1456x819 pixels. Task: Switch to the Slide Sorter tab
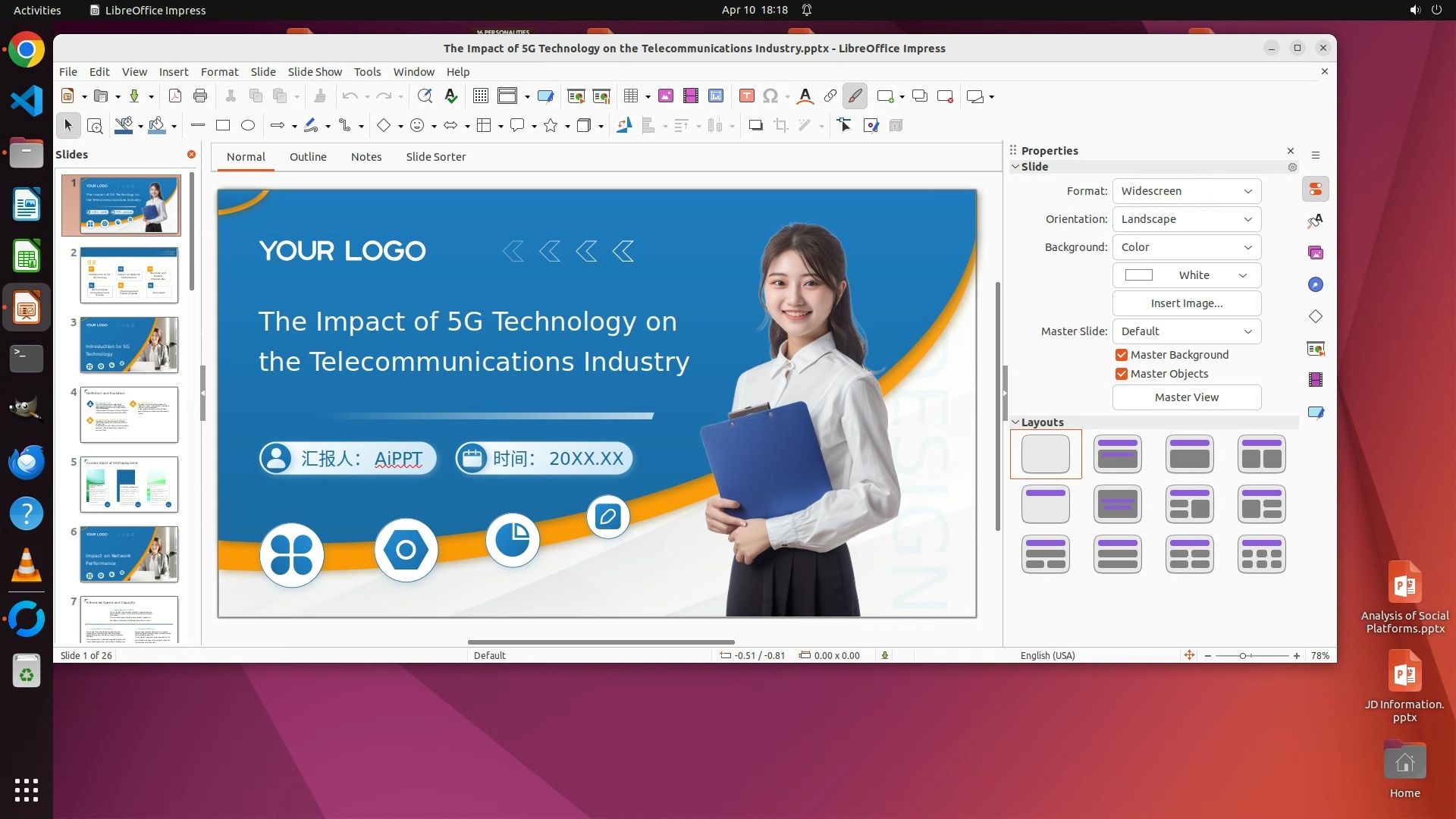click(x=435, y=157)
